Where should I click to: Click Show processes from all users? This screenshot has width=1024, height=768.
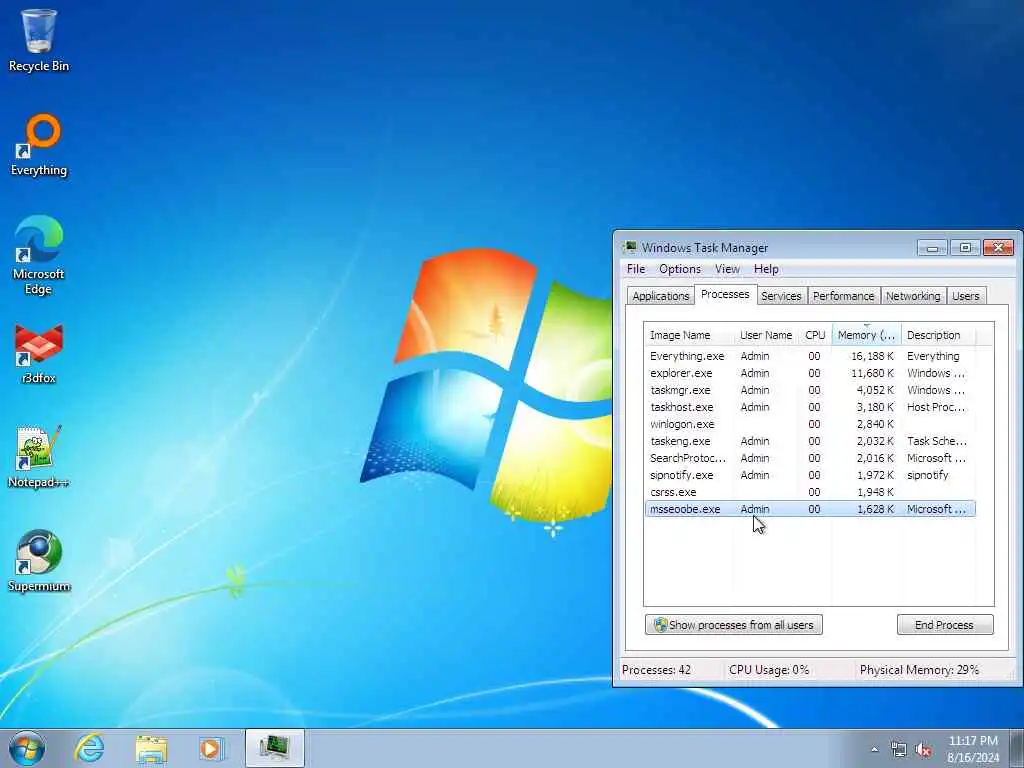click(x=733, y=625)
